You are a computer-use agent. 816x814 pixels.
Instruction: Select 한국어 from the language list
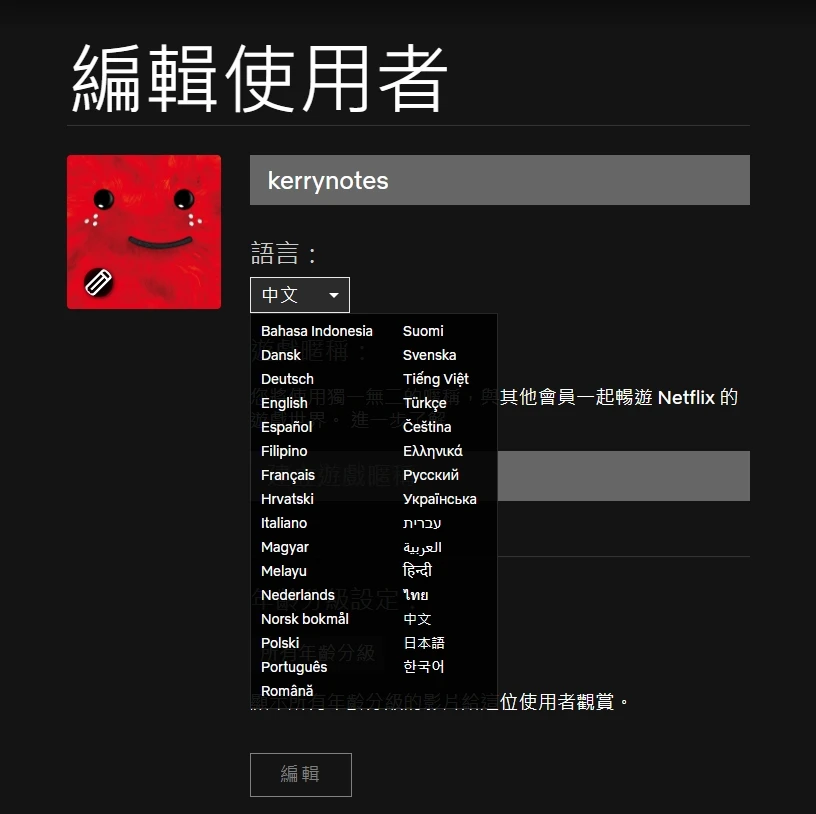pyautogui.click(x=424, y=667)
